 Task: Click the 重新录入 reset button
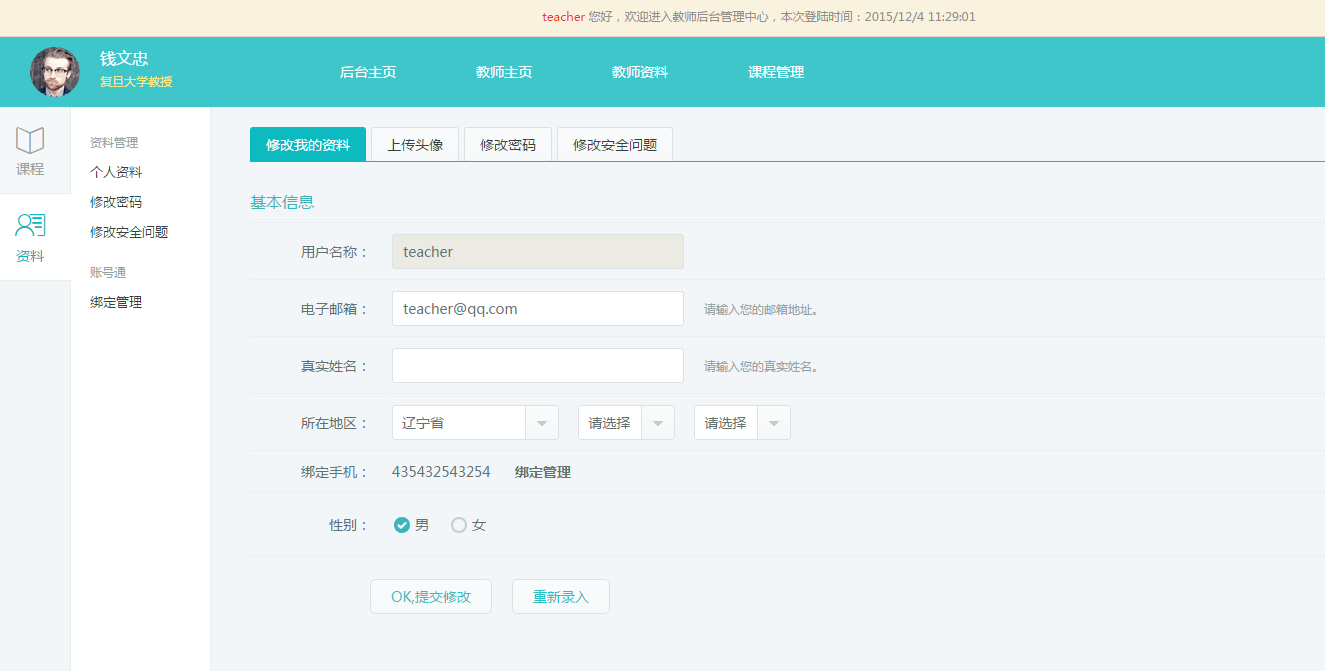(560, 596)
